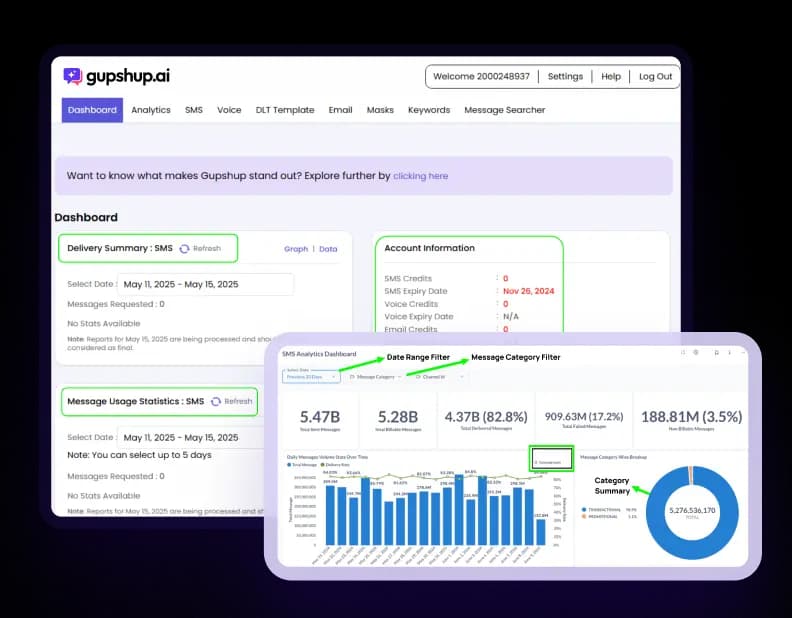This screenshot has height=618, width=792.
Task: Follow the 'clicking here' banner link
Action: coord(420,176)
